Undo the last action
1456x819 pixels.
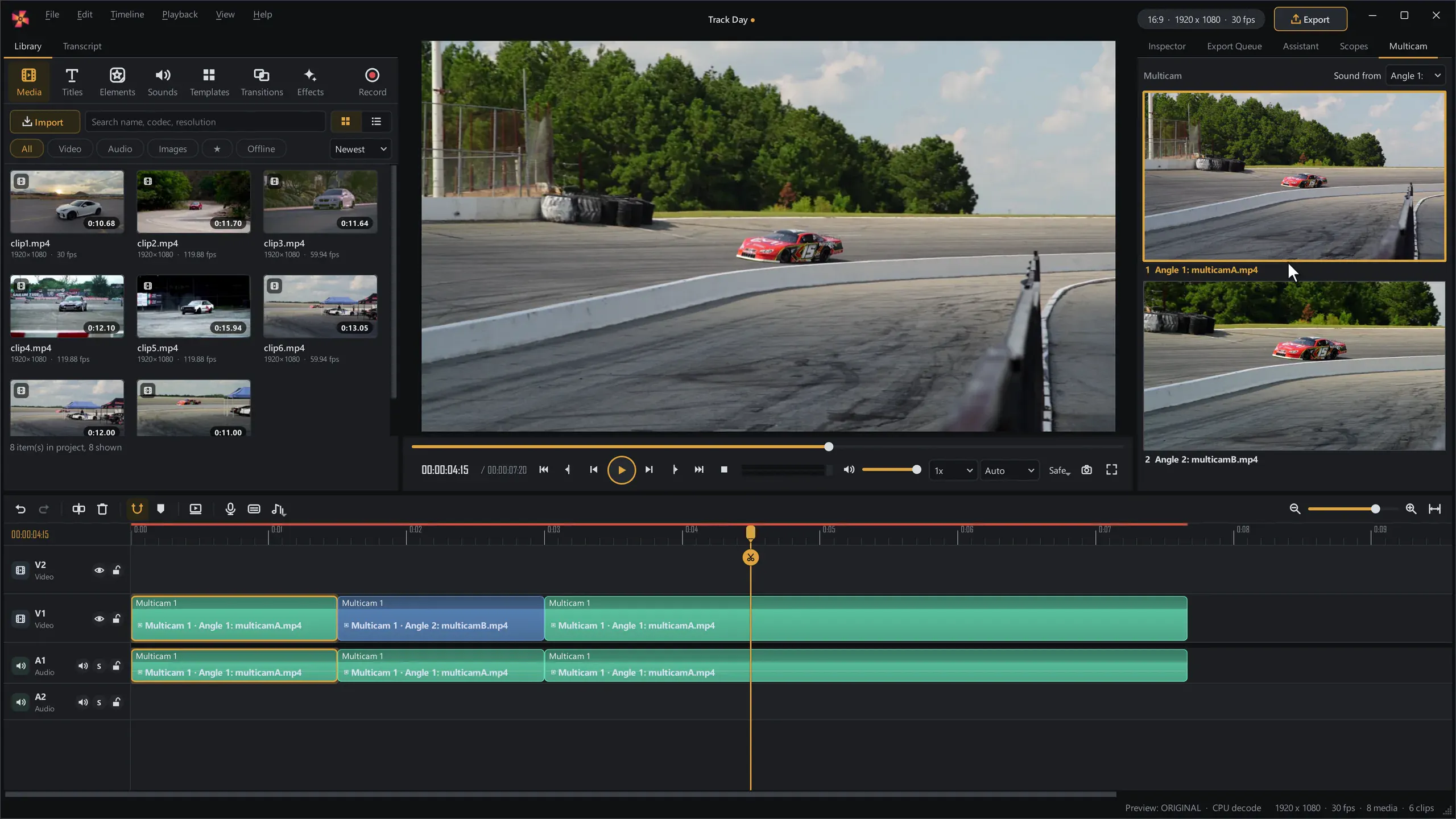tap(20, 509)
